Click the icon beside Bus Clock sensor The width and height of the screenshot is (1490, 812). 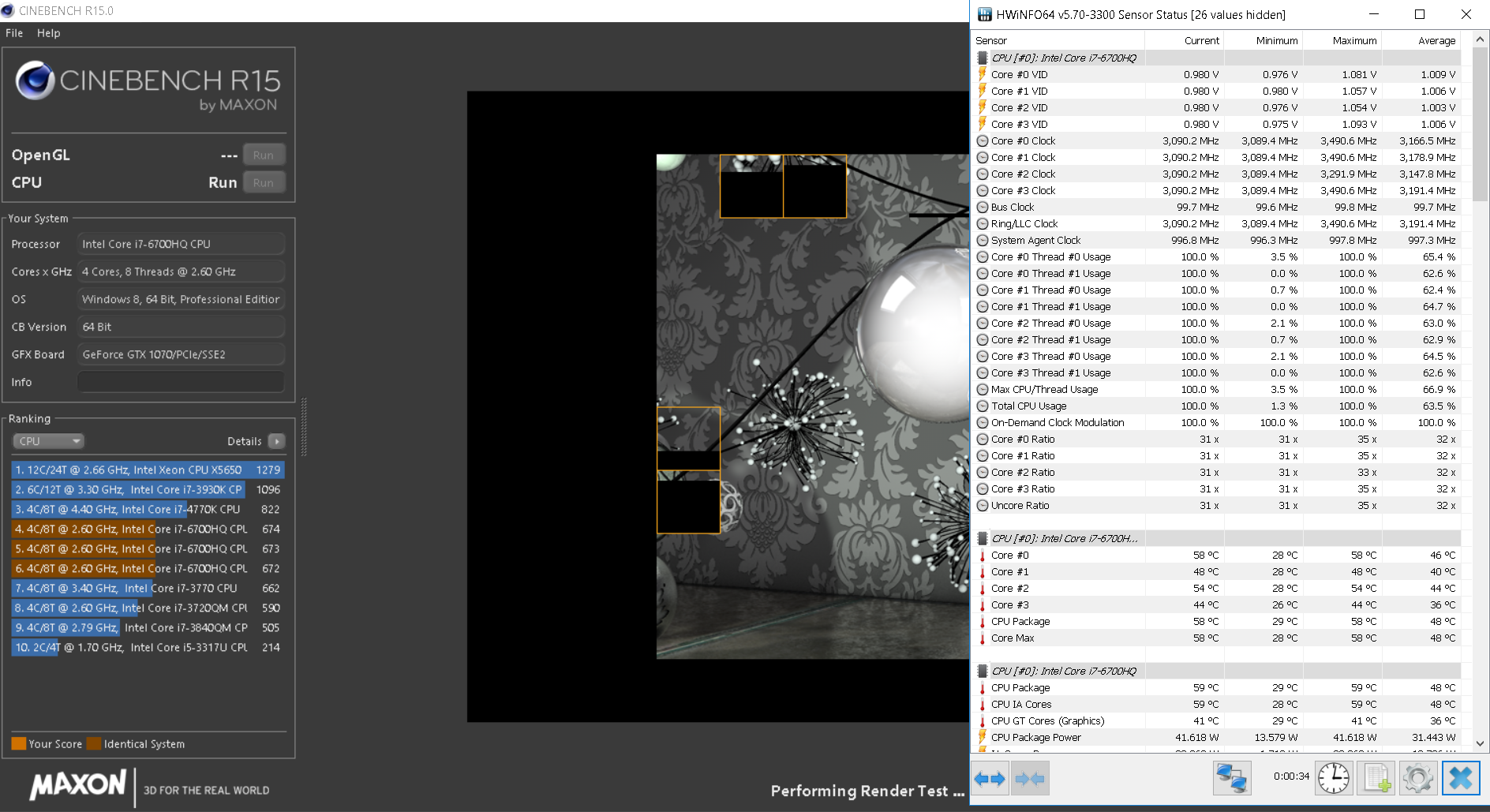coord(983,207)
